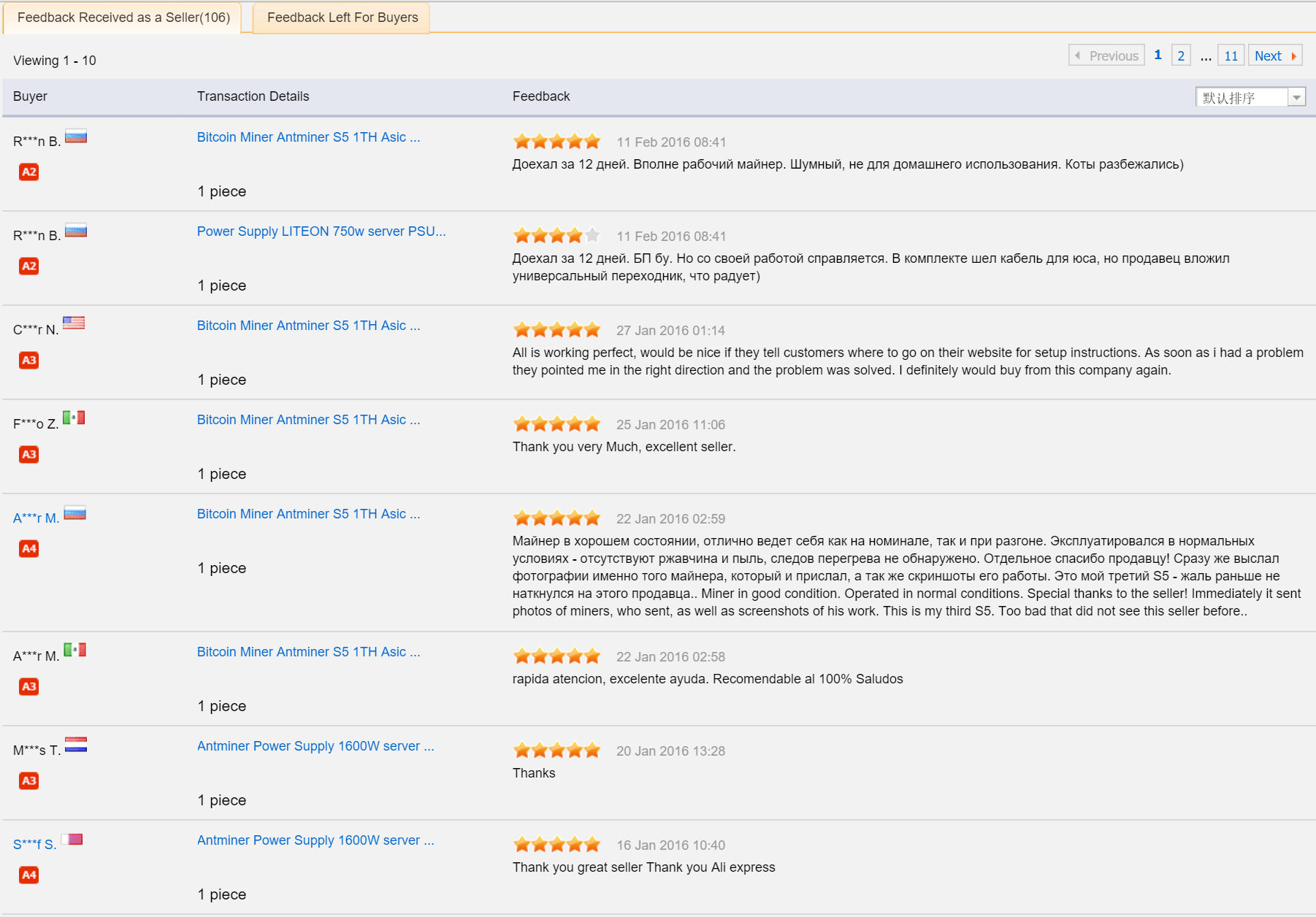Click the 'Viewing 1 - 10' text
Viewport: 1316px width, 917px height.
(x=55, y=61)
